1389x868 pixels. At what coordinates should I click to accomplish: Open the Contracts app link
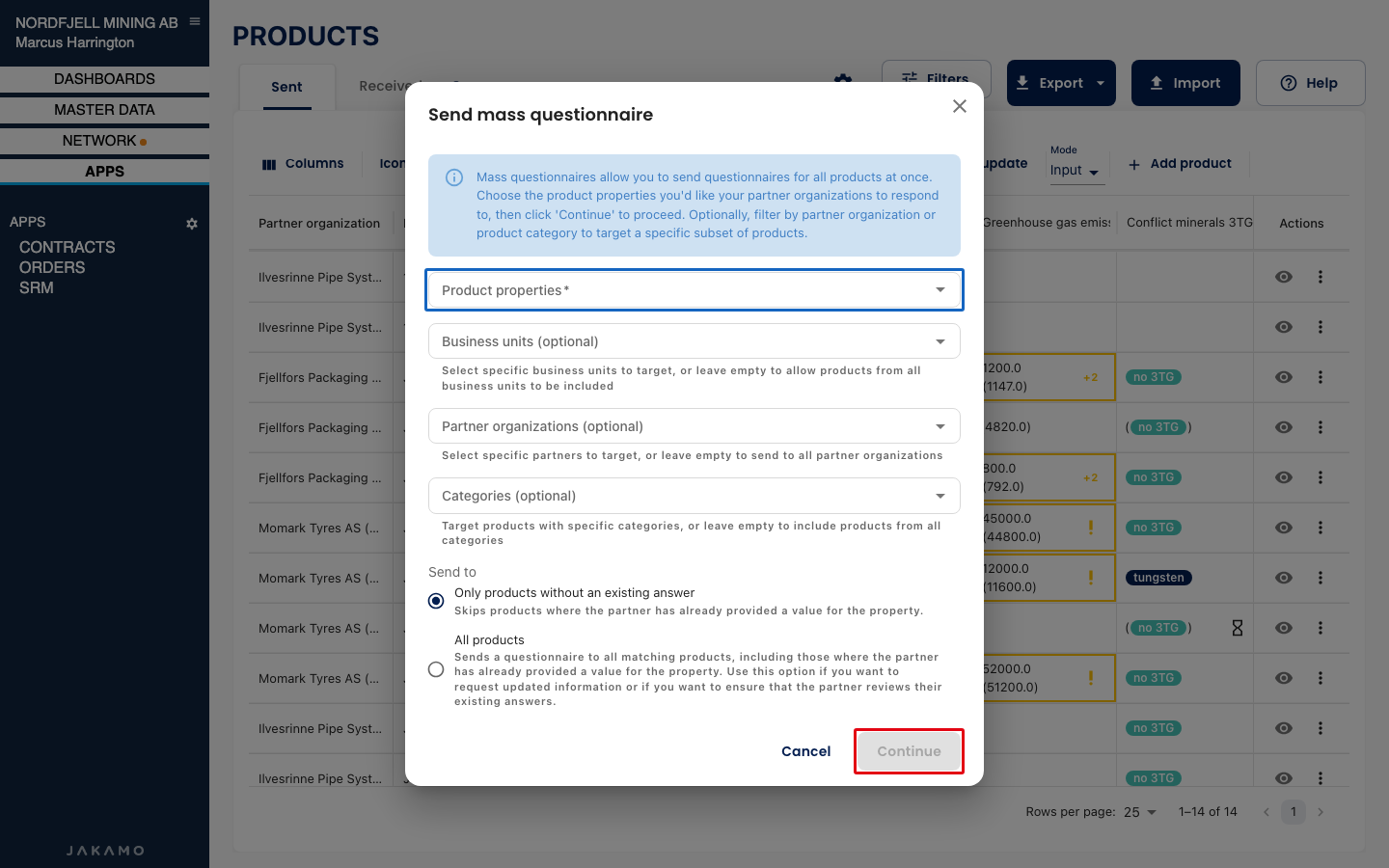click(x=68, y=247)
